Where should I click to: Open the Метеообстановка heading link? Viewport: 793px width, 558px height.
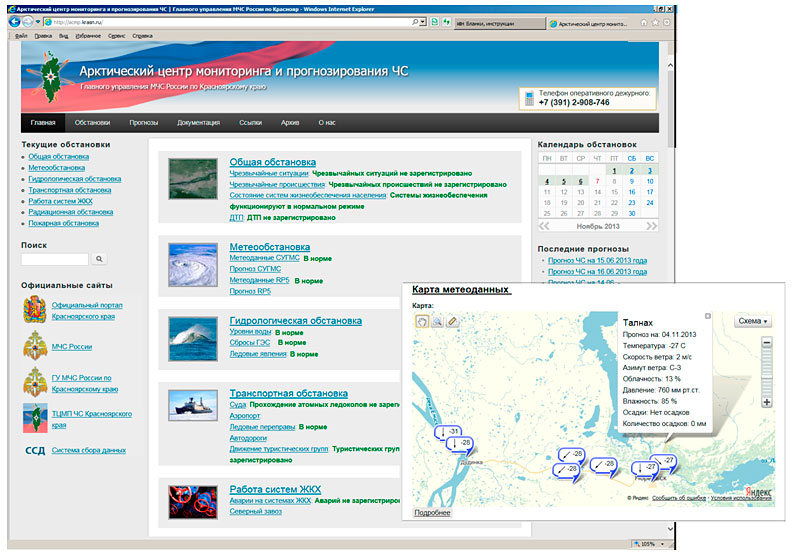tap(269, 247)
